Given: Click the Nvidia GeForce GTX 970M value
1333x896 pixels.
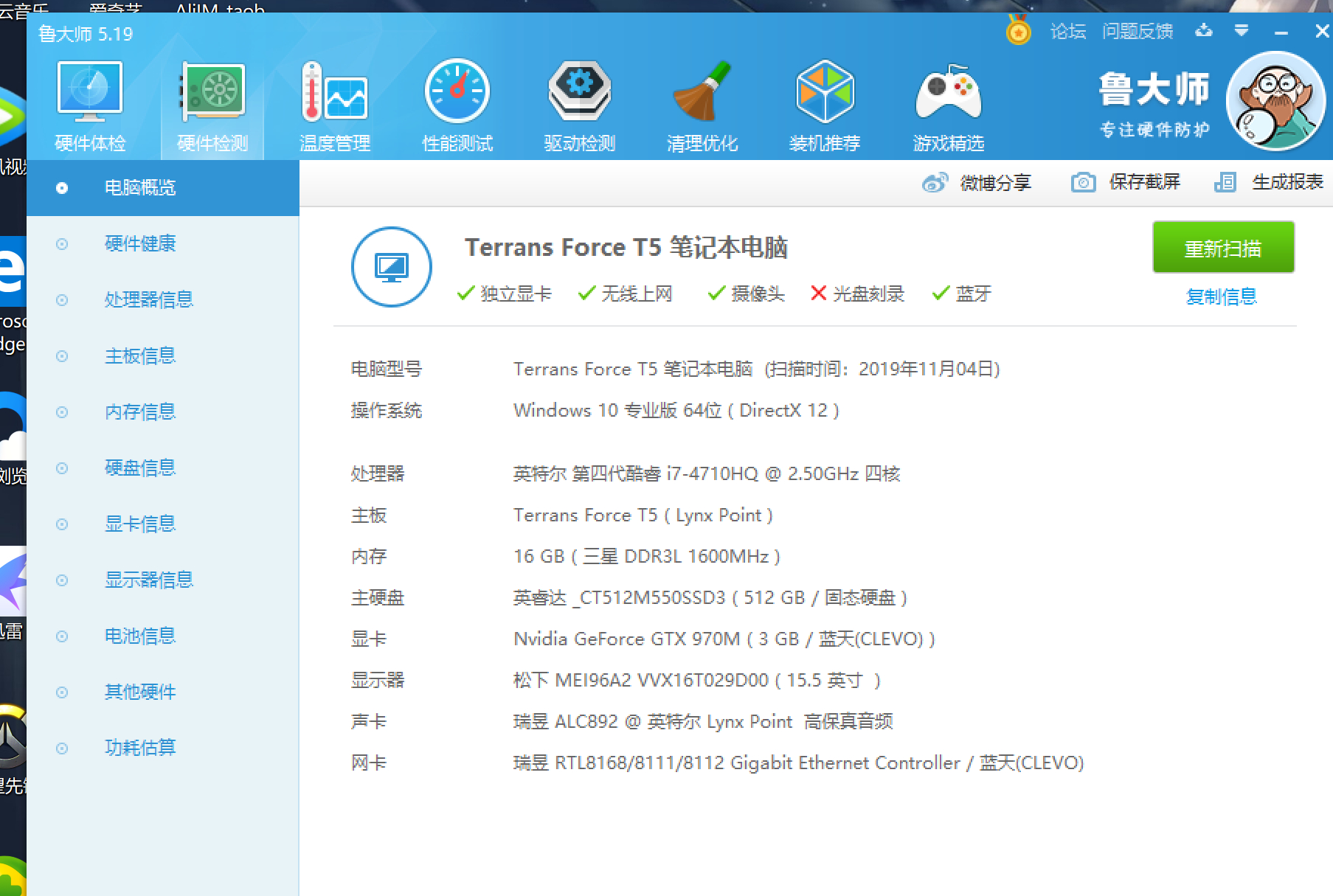Looking at the screenshot, I should [724, 639].
